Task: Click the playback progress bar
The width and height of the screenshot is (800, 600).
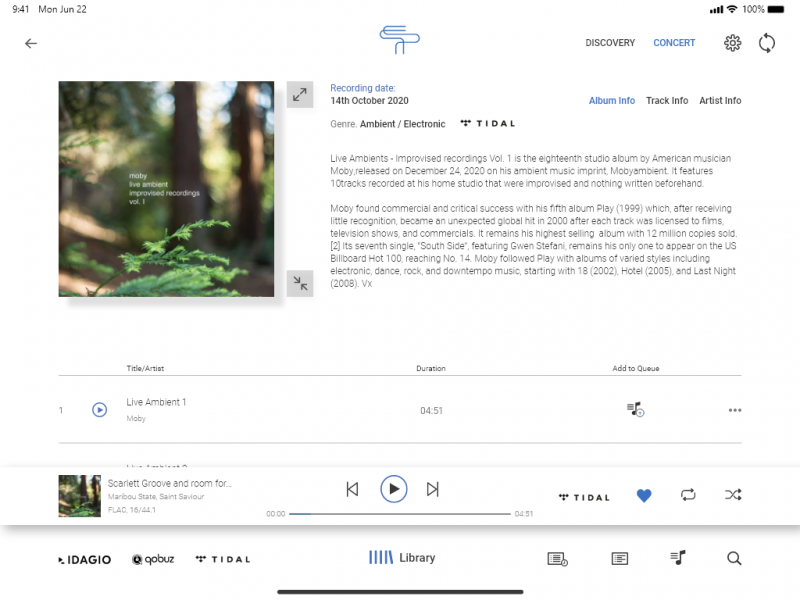Action: click(400, 514)
